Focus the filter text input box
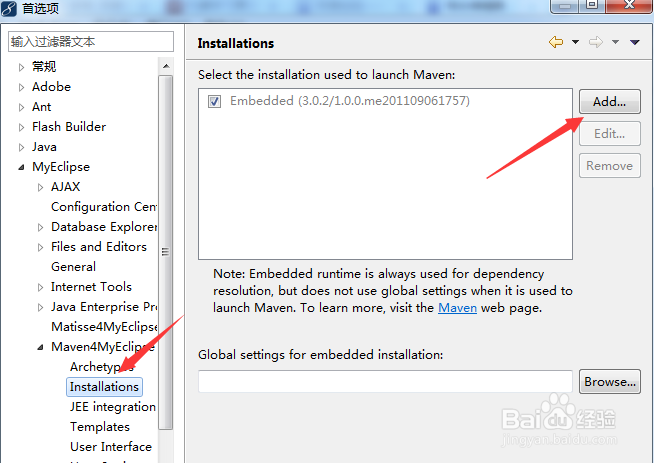The height and width of the screenshot is (463, 654). coord(91,42)
